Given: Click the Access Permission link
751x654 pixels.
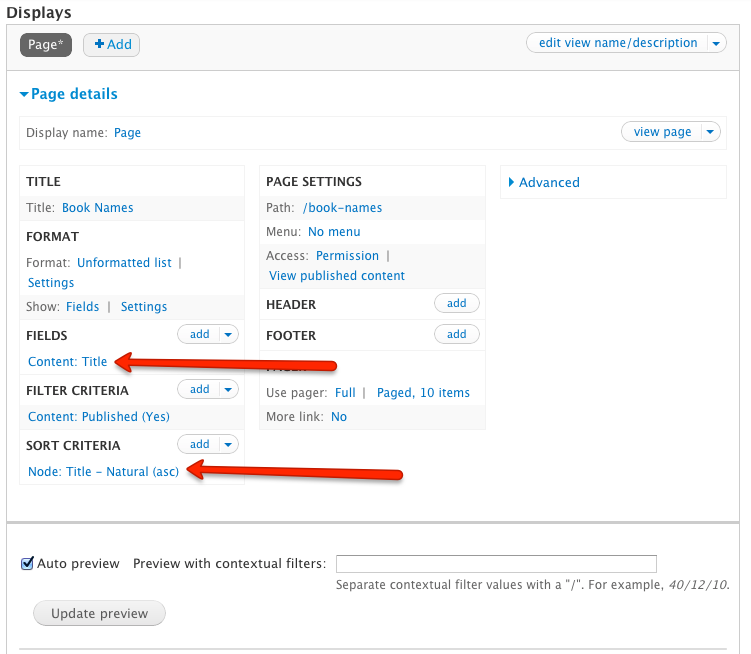Looking at the screenshot, I should pos(347,256).
